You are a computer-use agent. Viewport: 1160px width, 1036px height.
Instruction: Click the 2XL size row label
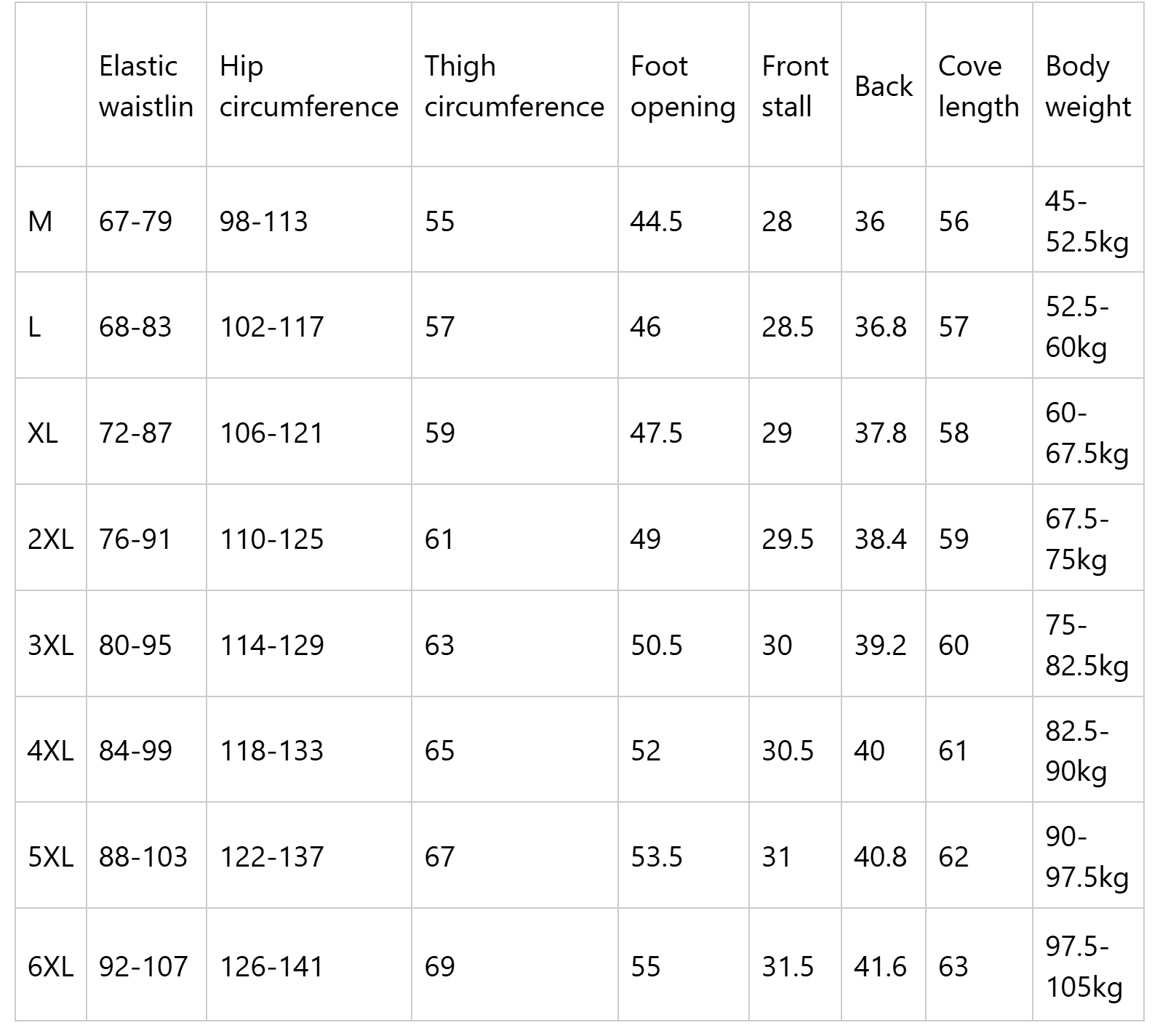50,539
